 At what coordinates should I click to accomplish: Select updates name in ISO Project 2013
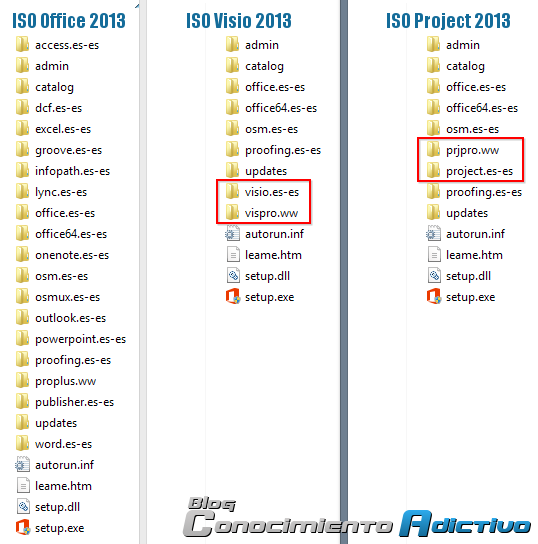[467, 213]
